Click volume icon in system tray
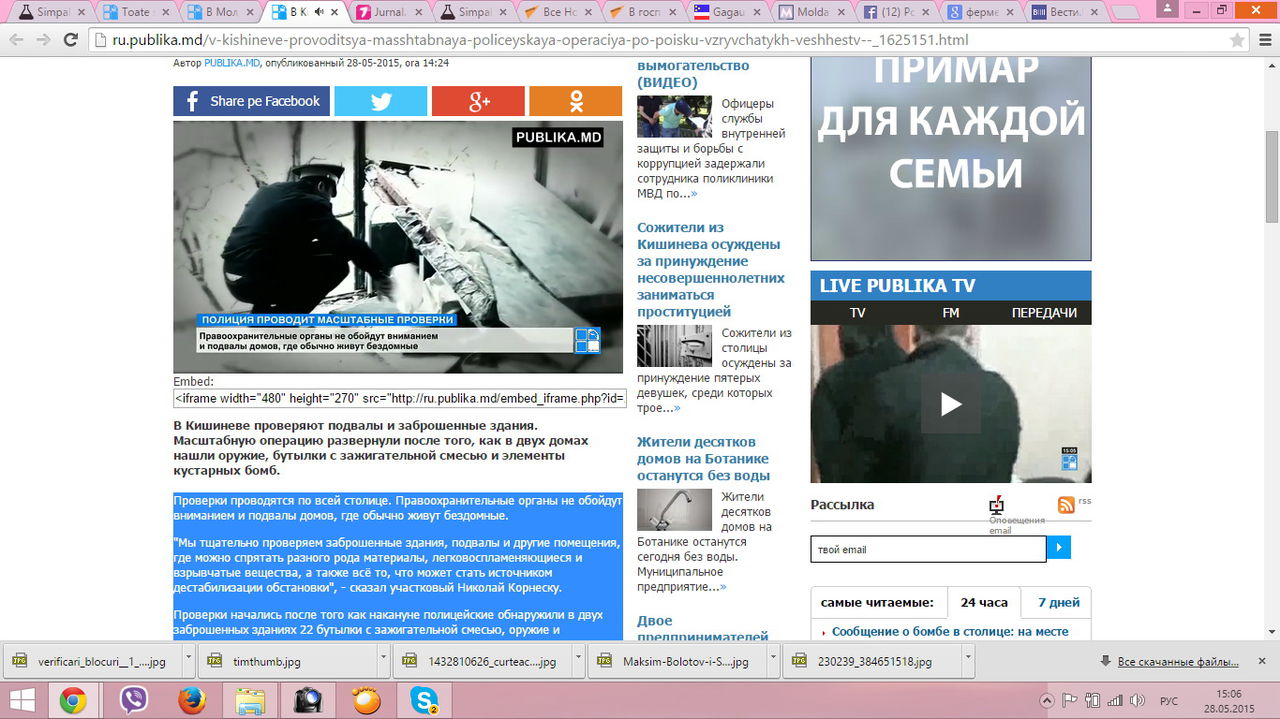 pyautogui.click(x=1139, y=701)
